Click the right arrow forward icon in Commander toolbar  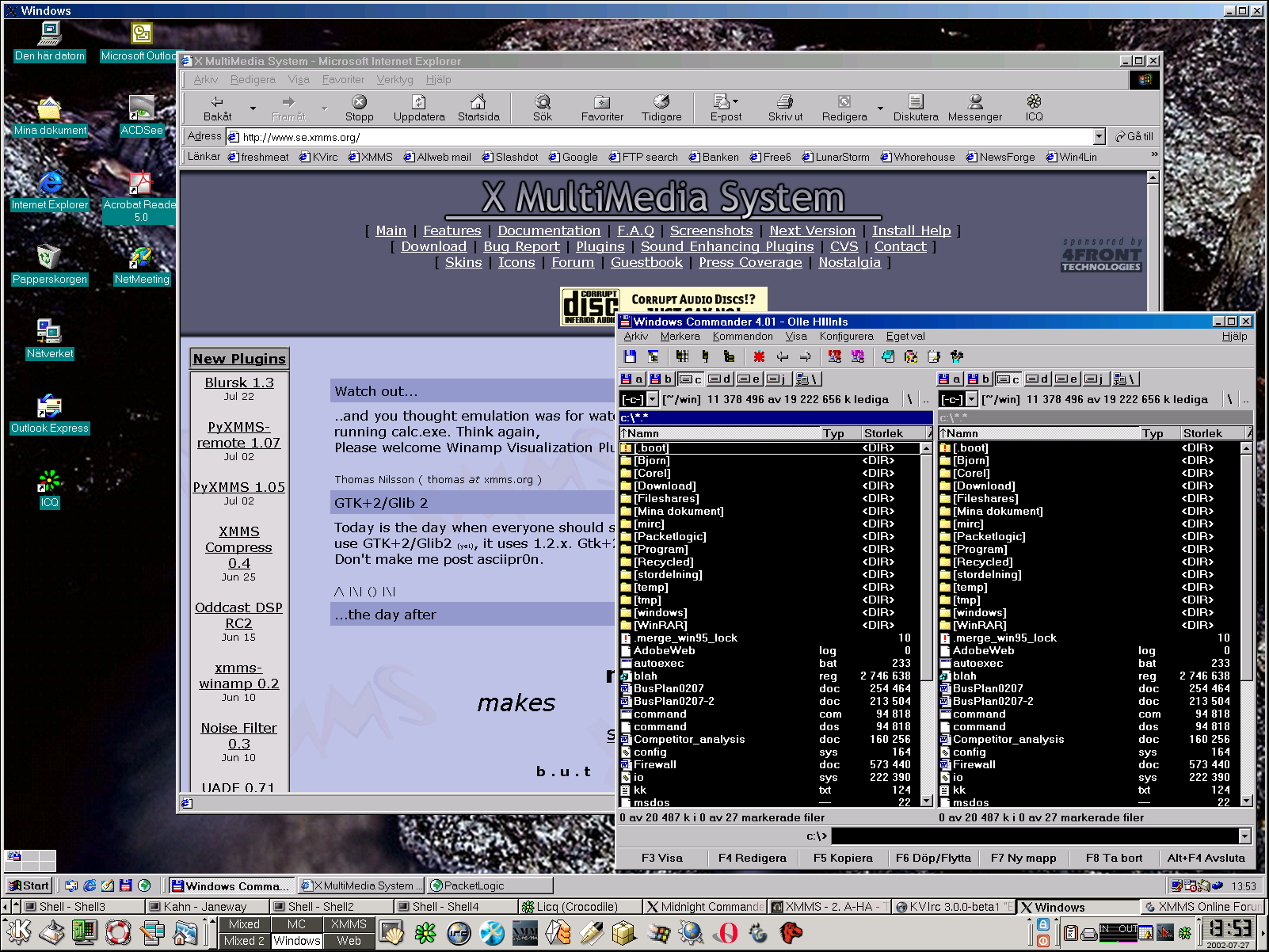click(805, 357)
